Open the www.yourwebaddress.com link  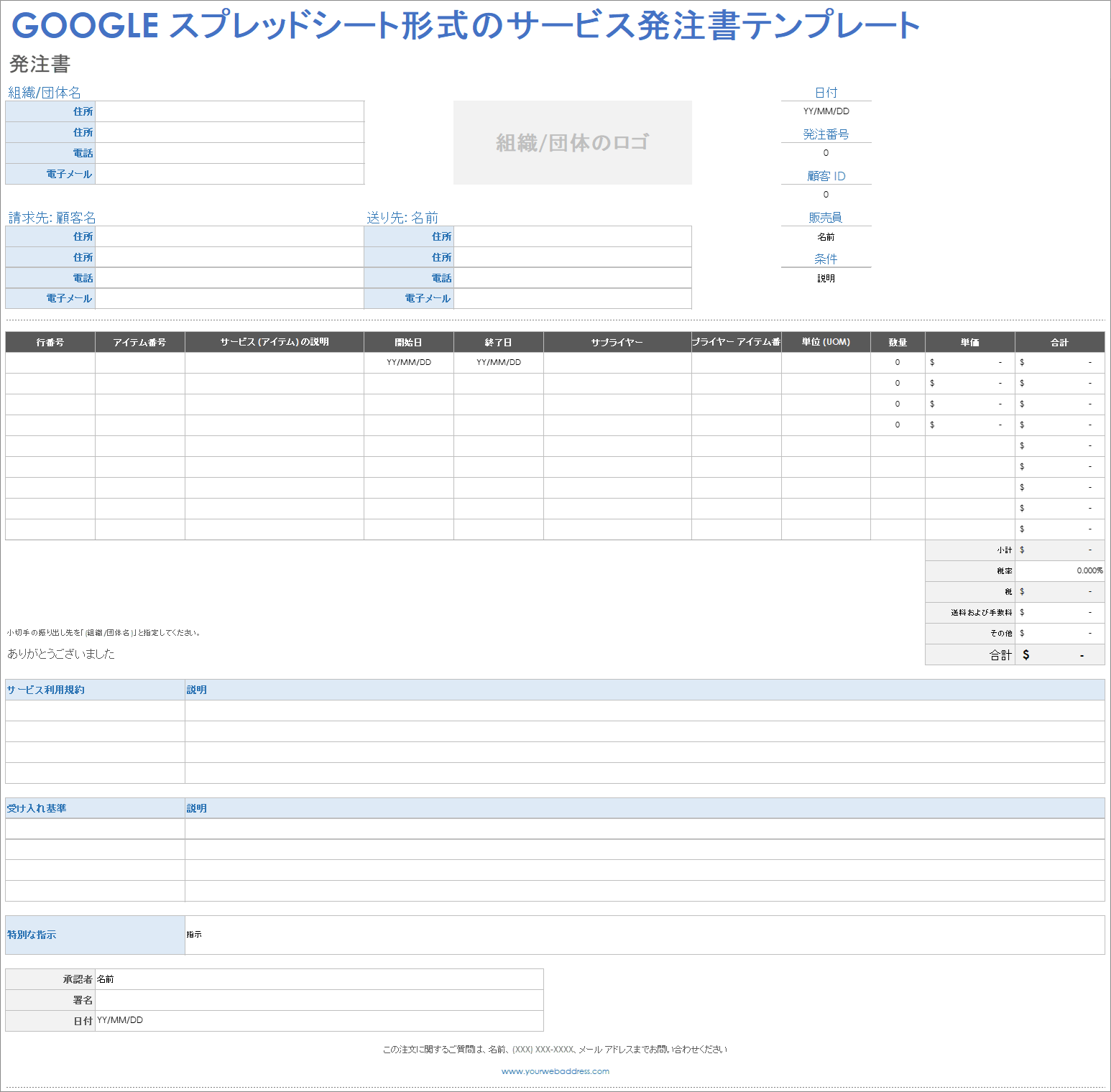coord(555,1070)
